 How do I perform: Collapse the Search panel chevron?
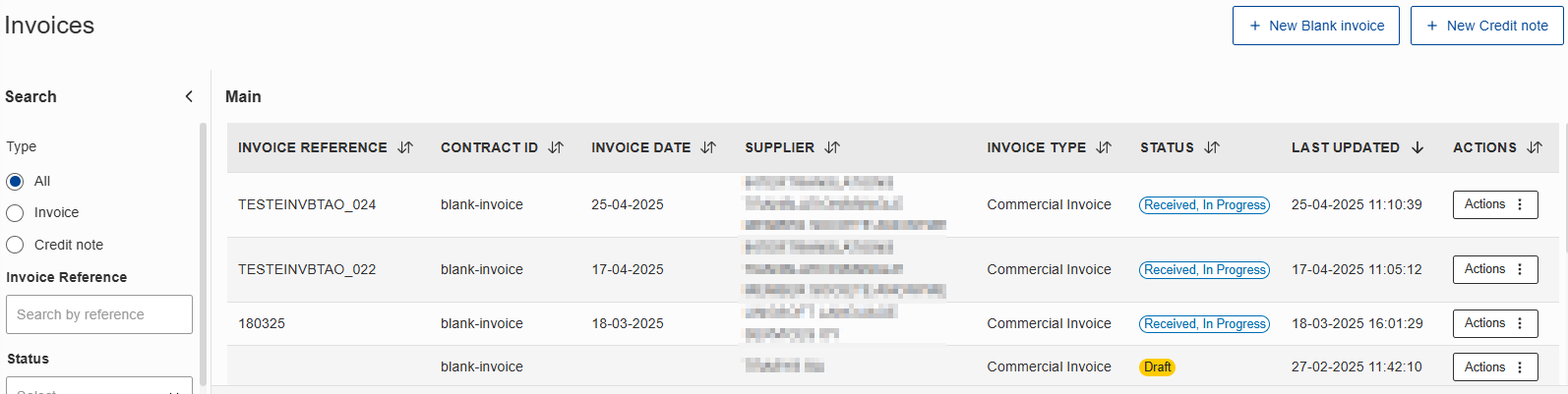189,96
